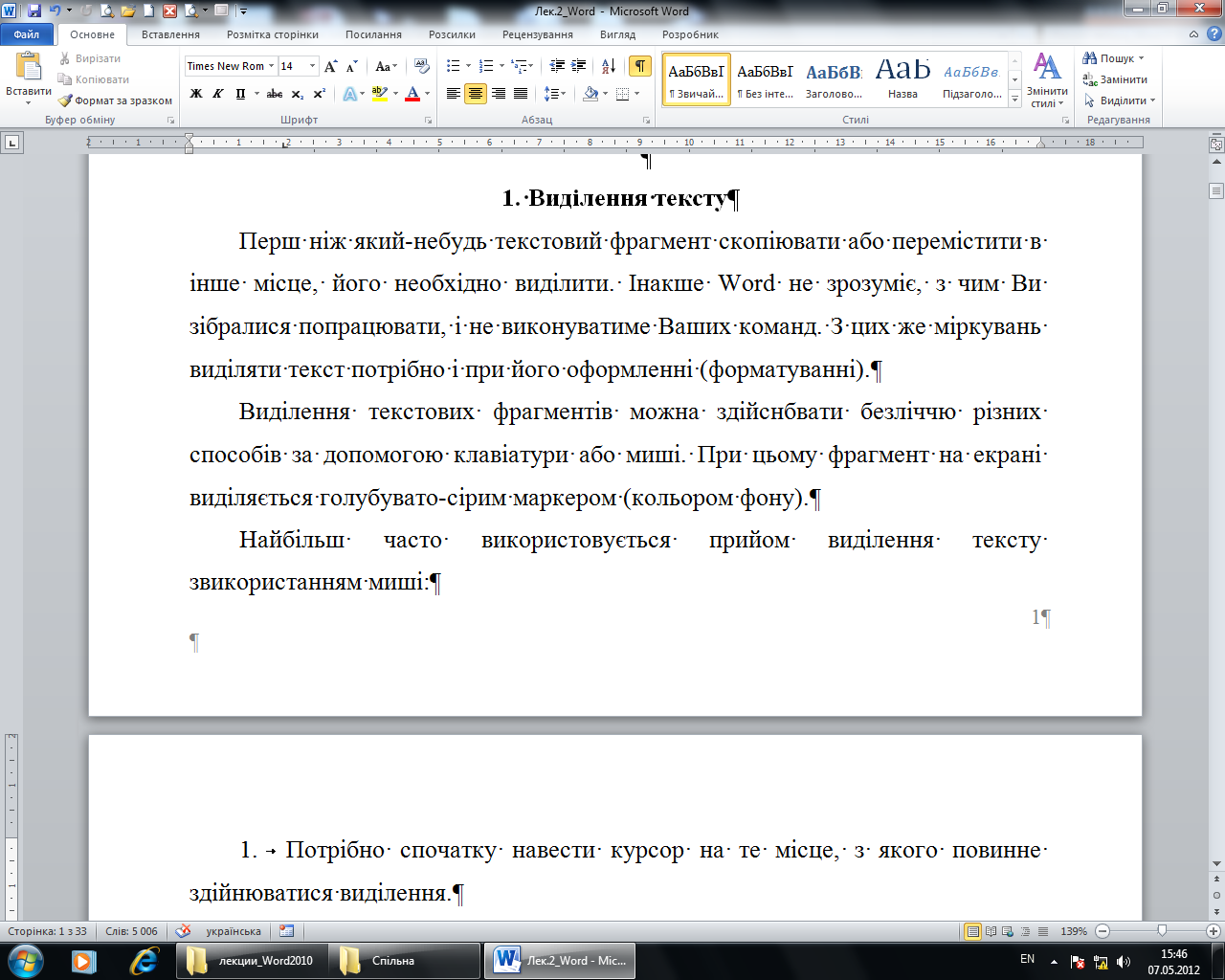Open borders dropdown arrow
Screen dimensions: 1225x980
coord(636,94)
